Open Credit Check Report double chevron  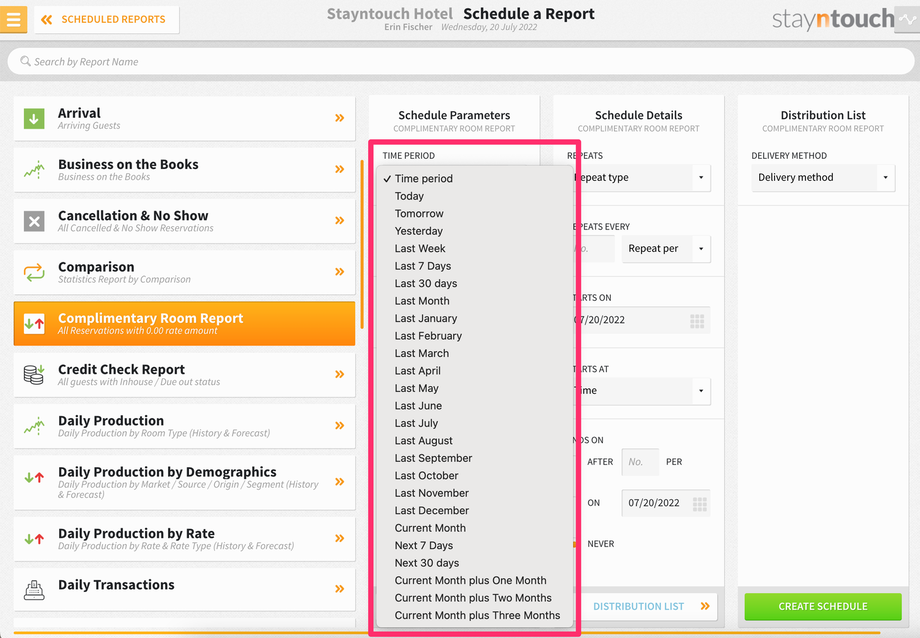[340, 374]
